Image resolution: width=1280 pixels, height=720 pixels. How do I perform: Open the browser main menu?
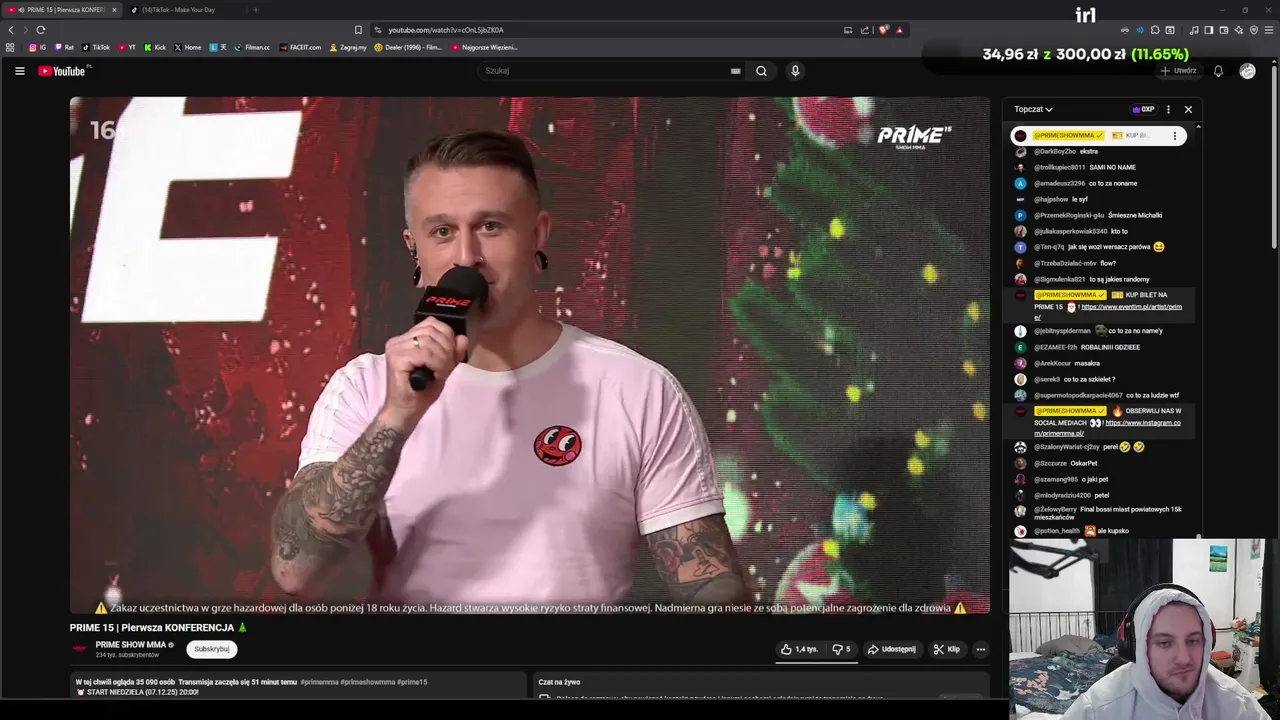(x=1268, y=30)
